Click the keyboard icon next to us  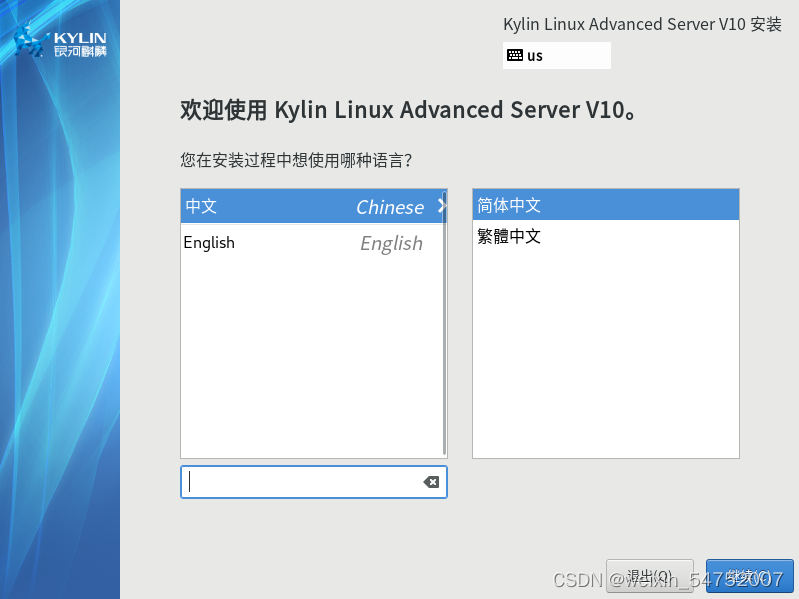[x=515, y=55]
